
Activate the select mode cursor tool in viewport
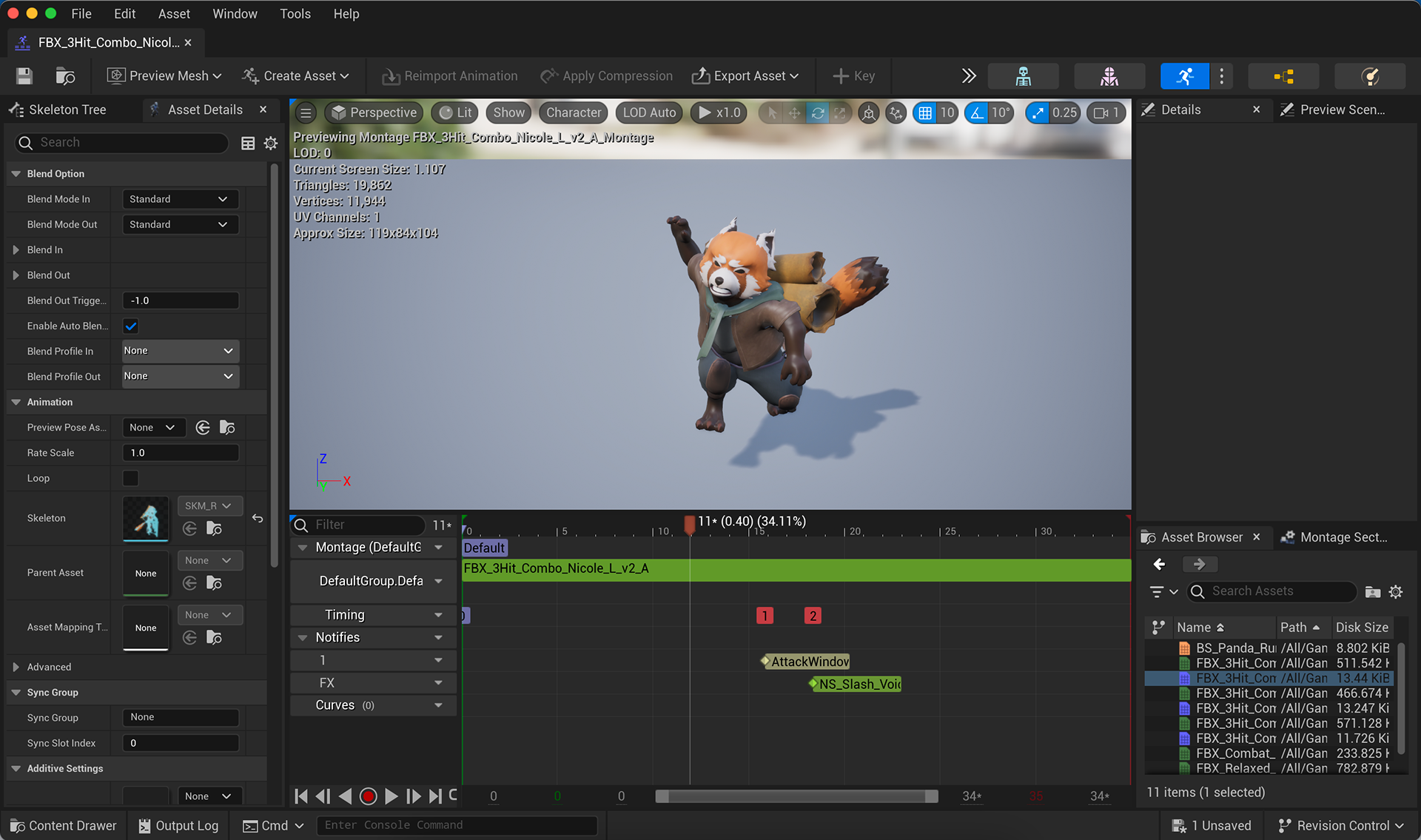click(772, 112)
